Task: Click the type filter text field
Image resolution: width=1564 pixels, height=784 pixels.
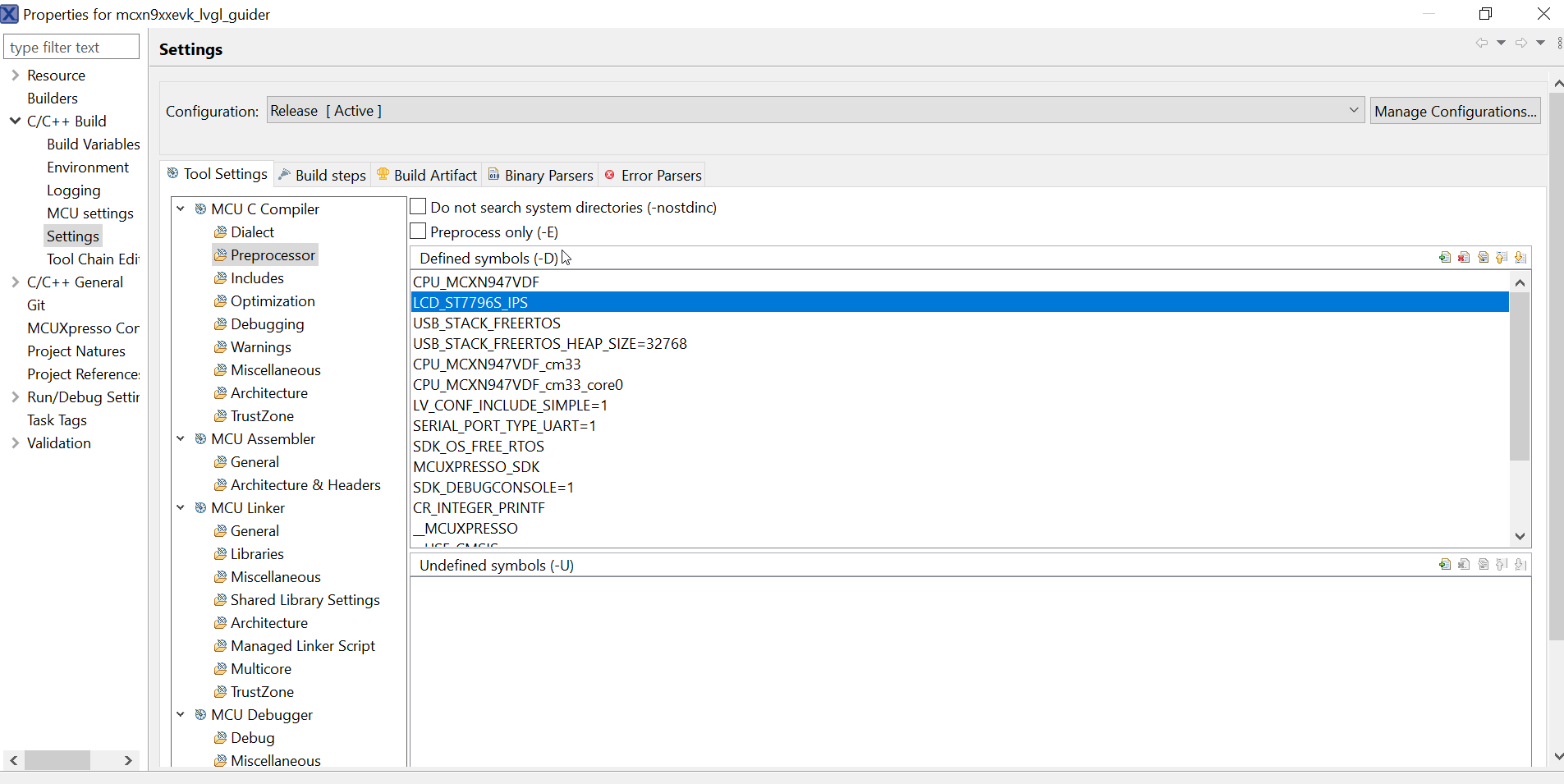Action: tap(72, 48)
